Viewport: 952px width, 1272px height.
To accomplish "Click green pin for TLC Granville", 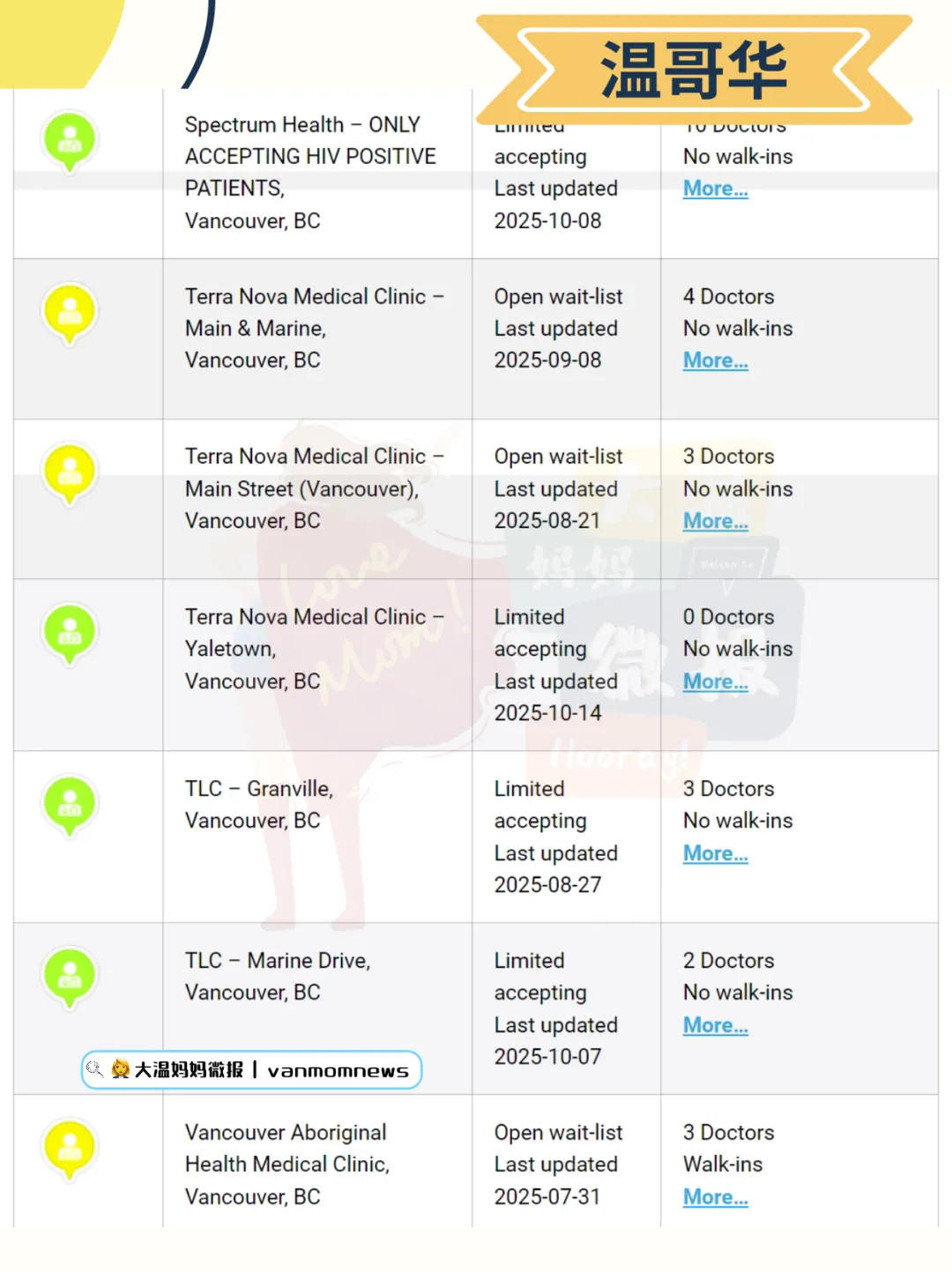I will point(70,804).
